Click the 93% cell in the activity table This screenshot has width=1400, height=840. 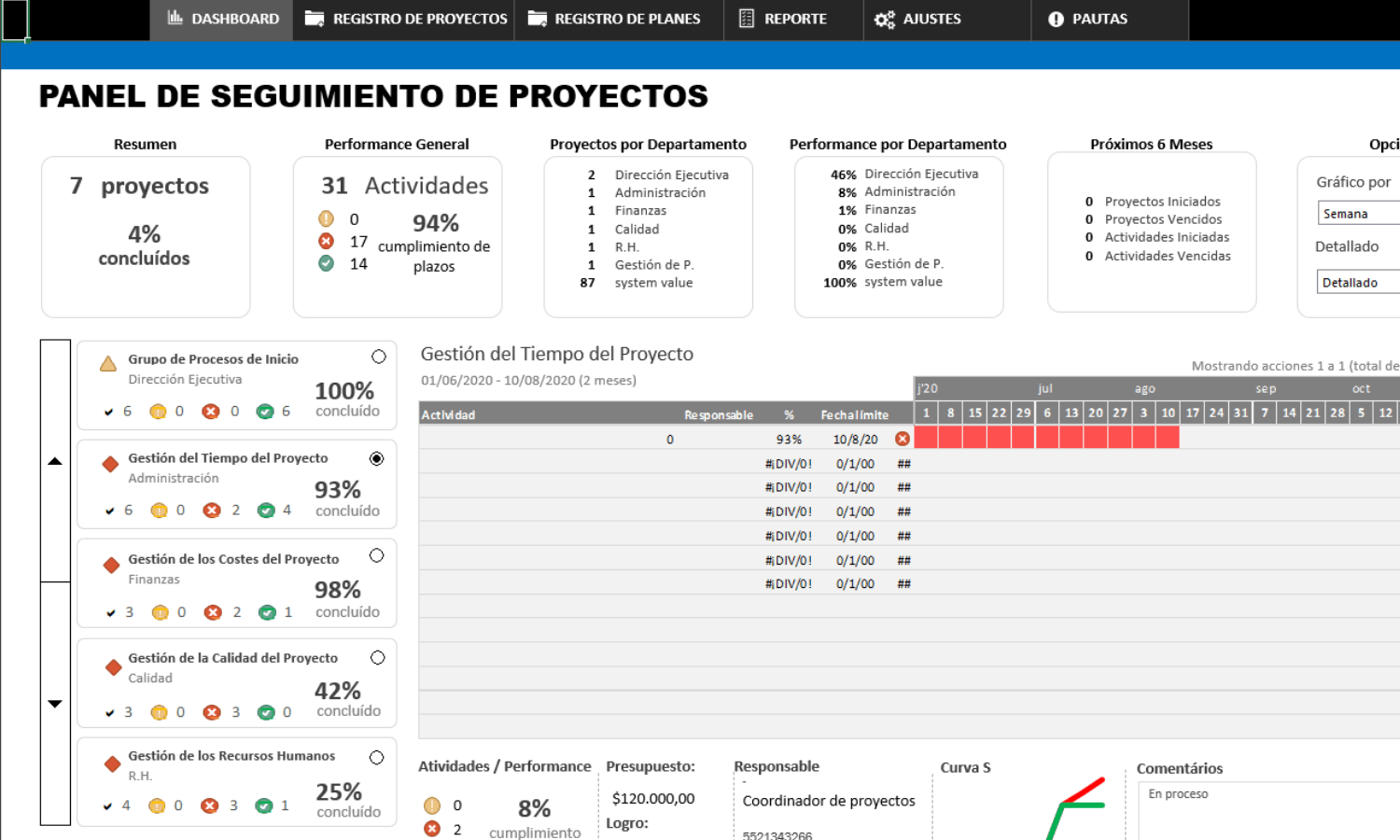coord(789,439)
